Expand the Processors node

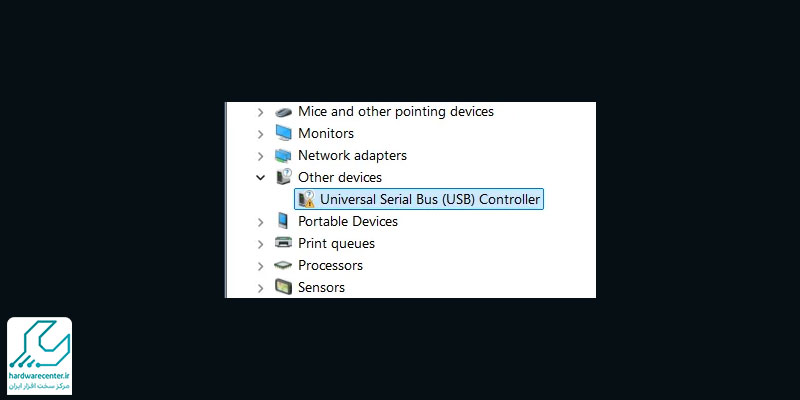260,266
